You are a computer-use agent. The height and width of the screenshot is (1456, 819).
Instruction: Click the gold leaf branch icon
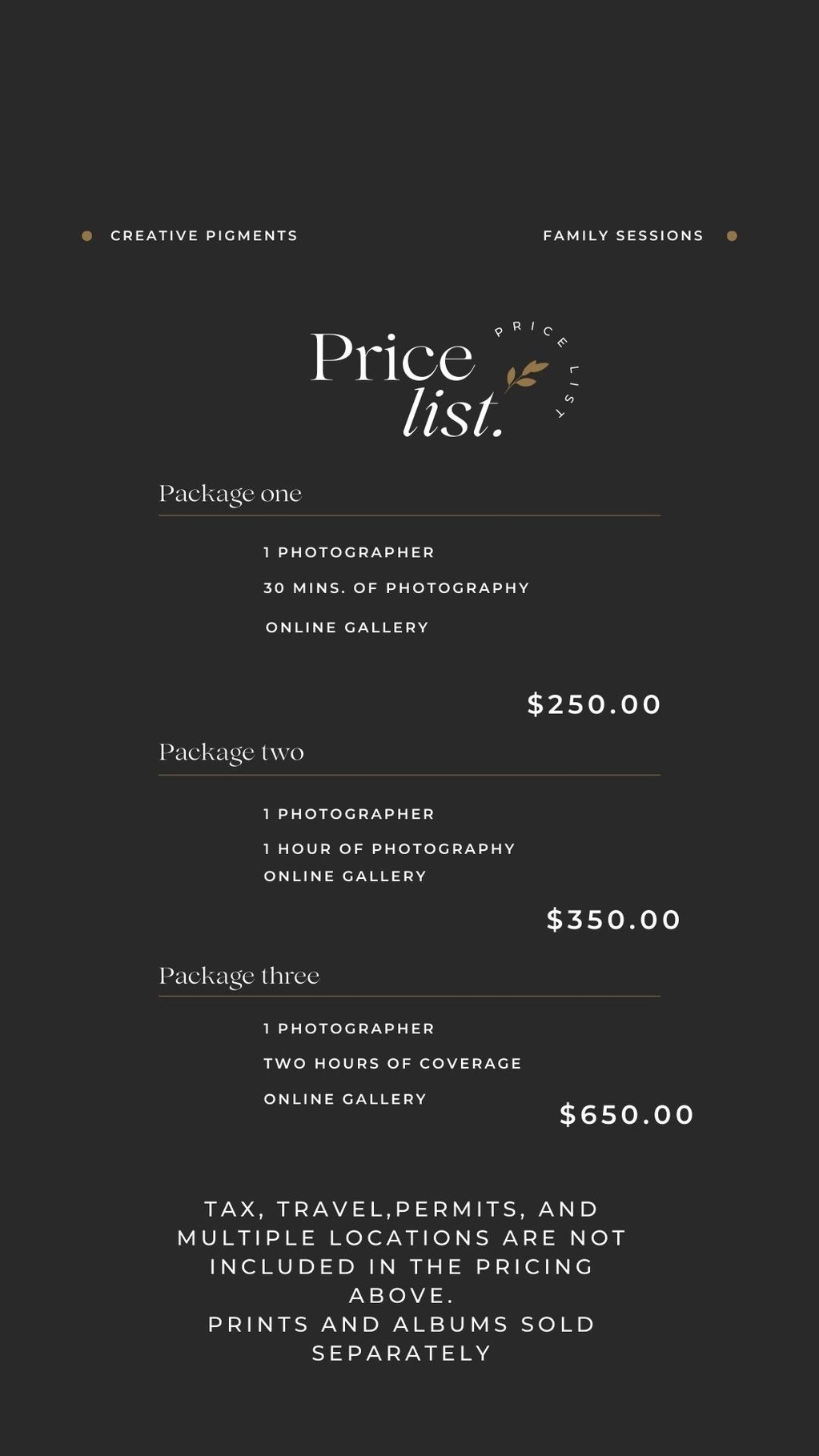(x=526, y=375)
